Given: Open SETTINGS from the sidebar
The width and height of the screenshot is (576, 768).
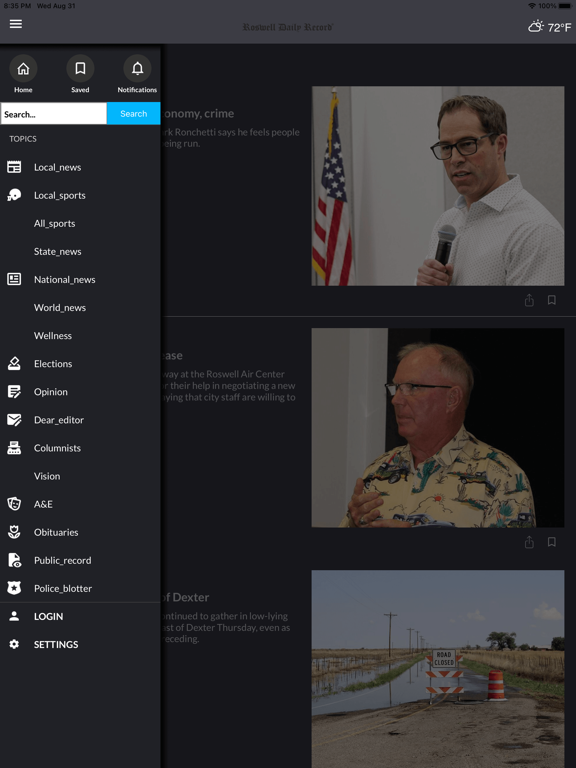Looking at the screenshot, I should 56,645.
